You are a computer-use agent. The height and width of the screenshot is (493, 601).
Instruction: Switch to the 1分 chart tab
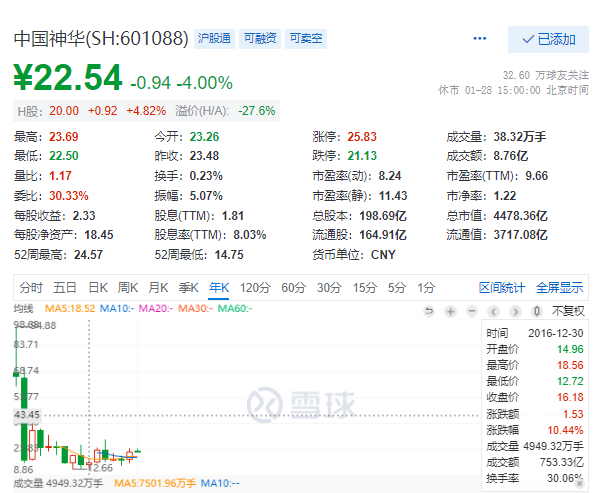426,288
